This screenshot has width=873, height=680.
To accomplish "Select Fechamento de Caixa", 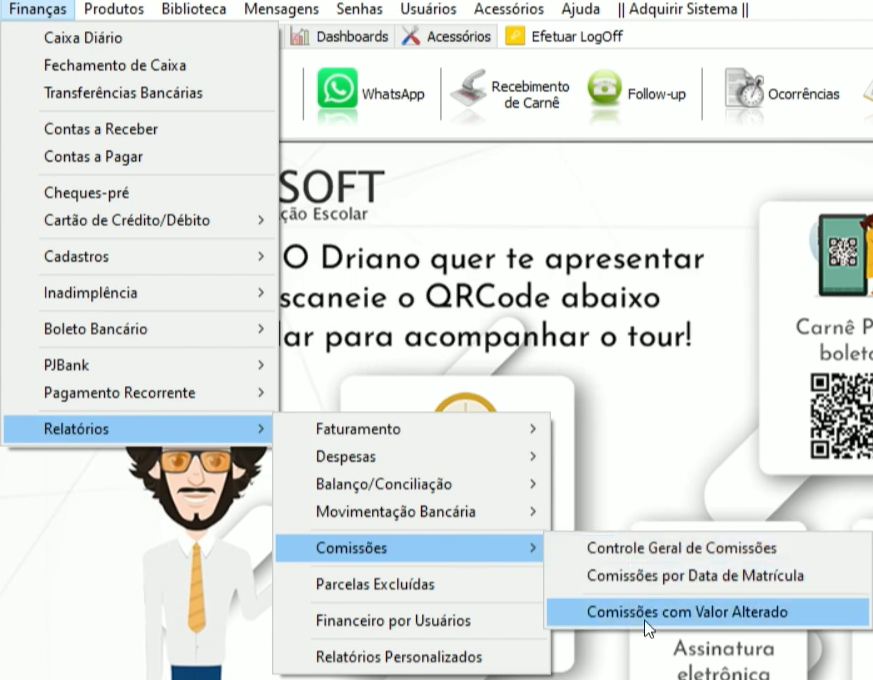I will (x=139, y=65).
